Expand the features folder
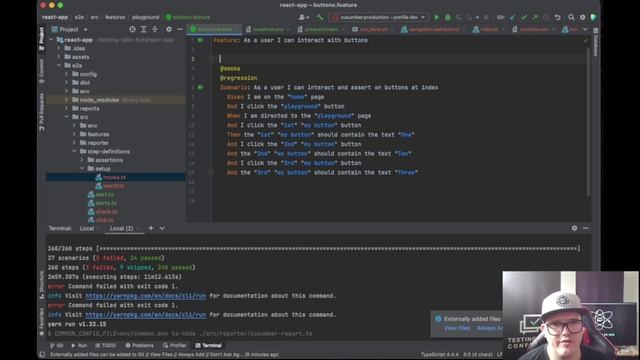 tap(74, 134)
